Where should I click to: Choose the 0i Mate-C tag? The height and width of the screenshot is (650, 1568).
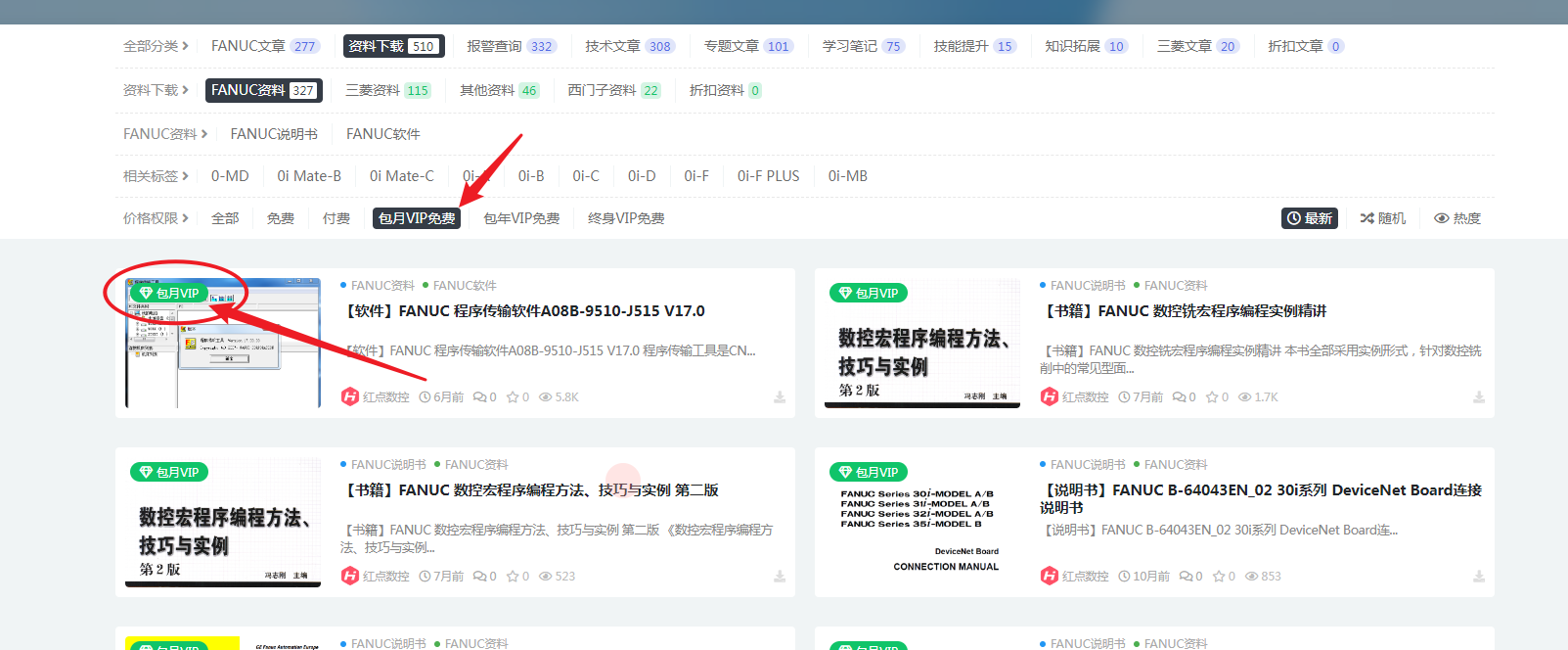[402, 176]
